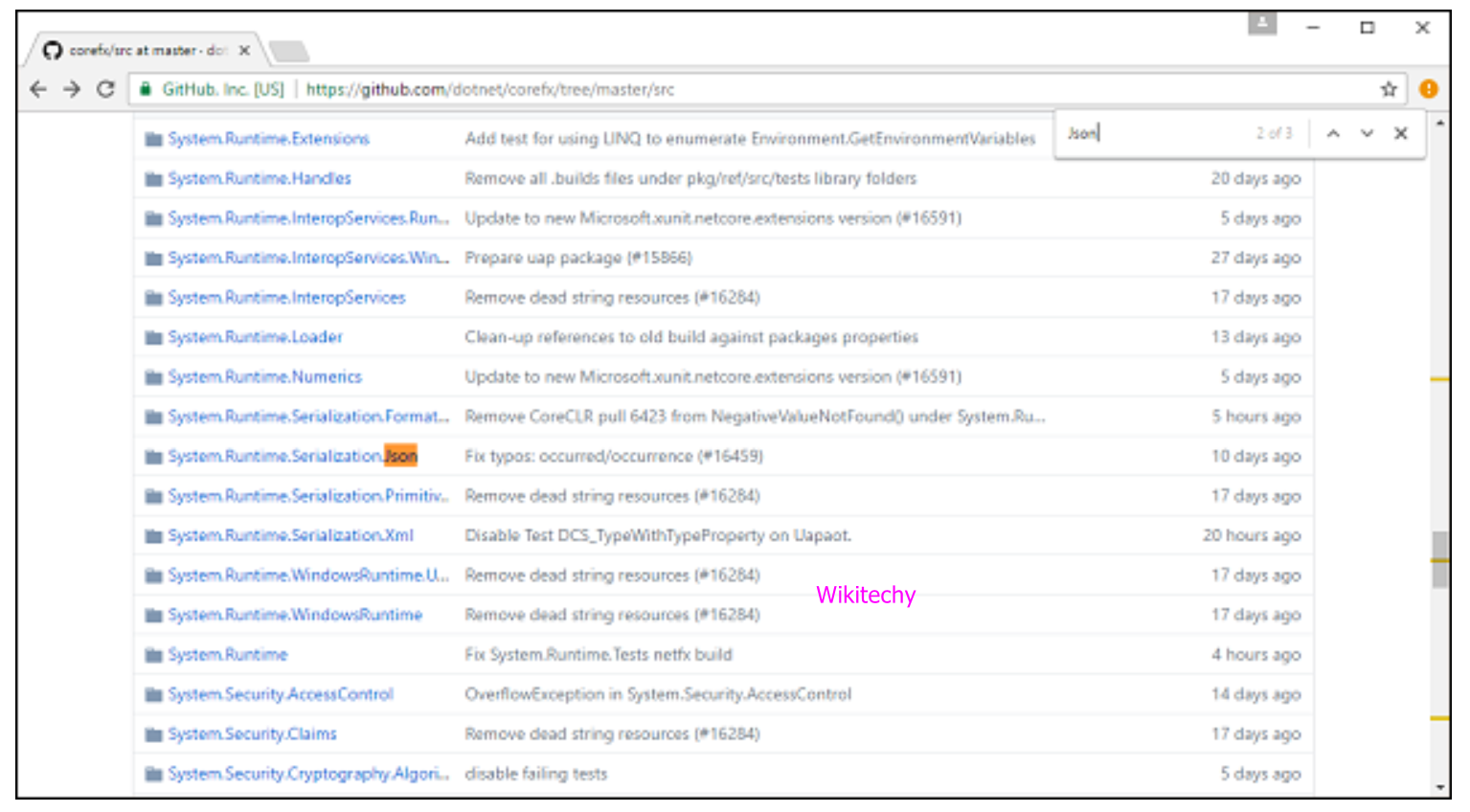Image resolution: width=1470 pixels, height=812 pixels.
Task: Open commit 'Disable Test DCS_TypeWithTypeProperty on Uapaot'
Action: pos(658,535)
